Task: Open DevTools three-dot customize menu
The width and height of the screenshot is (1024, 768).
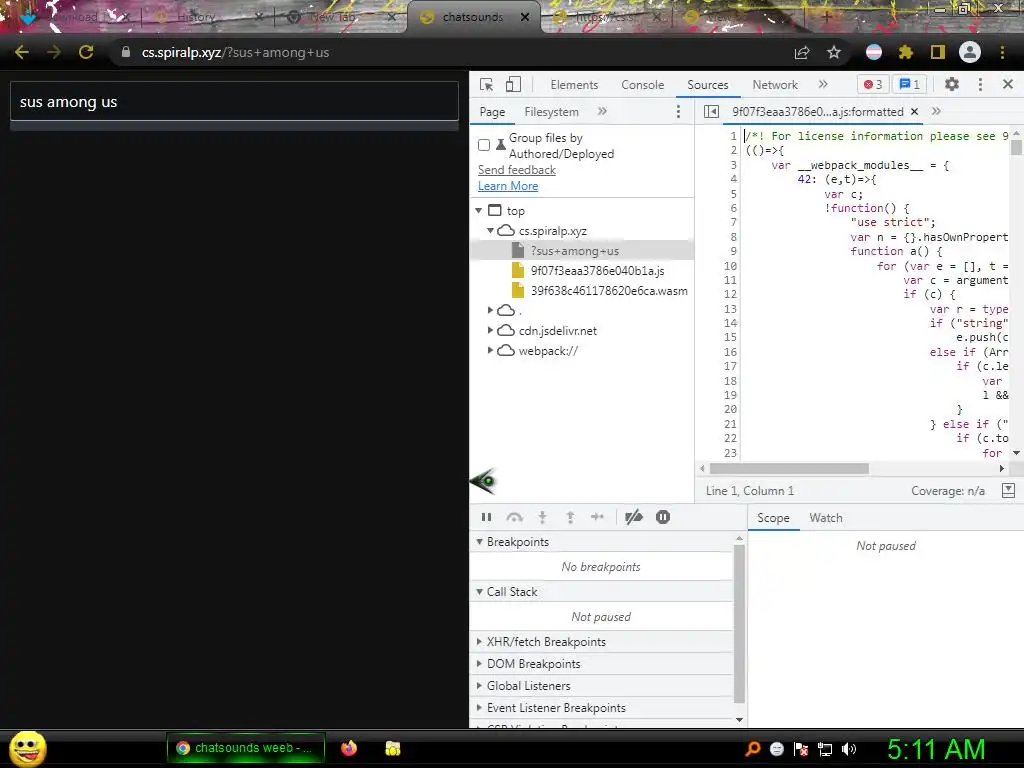Action: (x=980, y=84)
